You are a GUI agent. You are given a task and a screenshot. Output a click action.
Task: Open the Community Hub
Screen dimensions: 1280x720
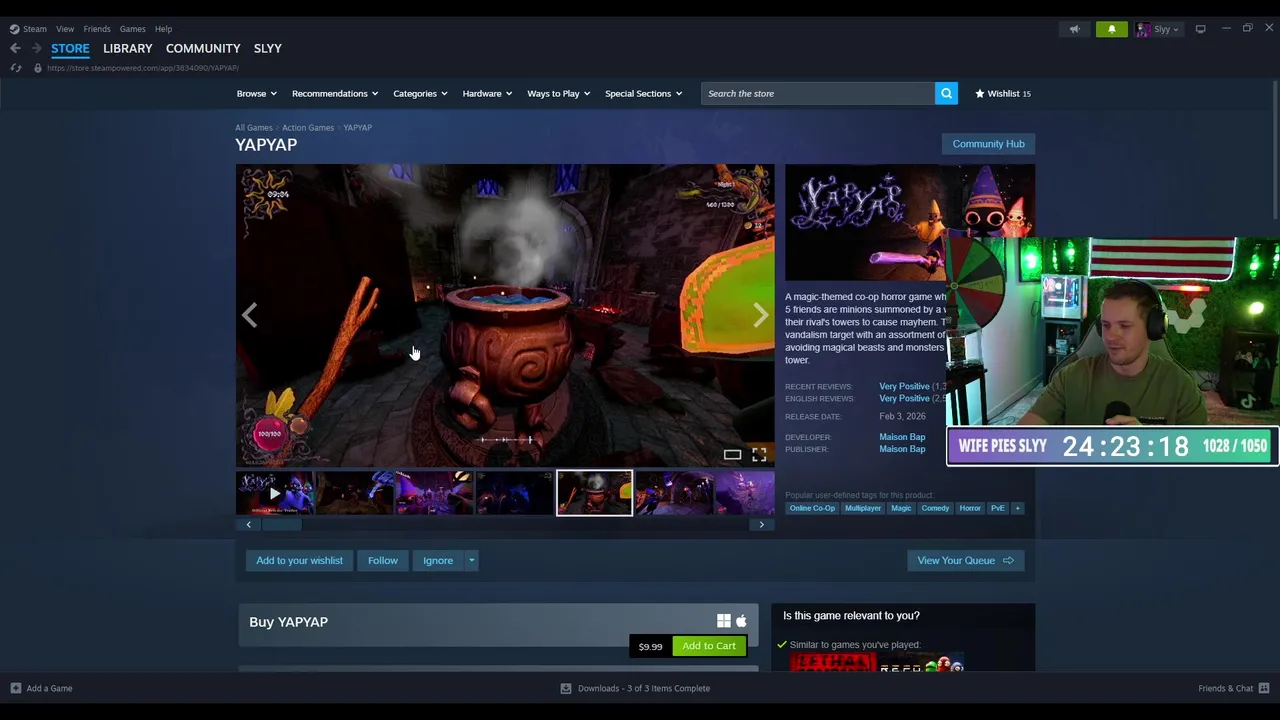pyautogui.click(x=988, y=144)
